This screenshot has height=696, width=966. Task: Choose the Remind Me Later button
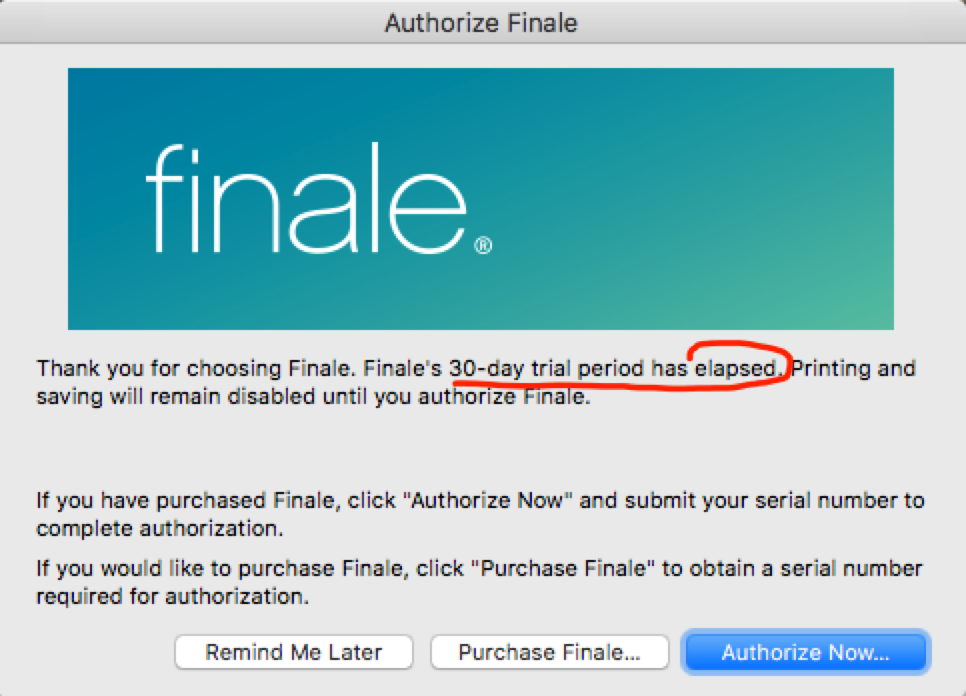(294, 652)
